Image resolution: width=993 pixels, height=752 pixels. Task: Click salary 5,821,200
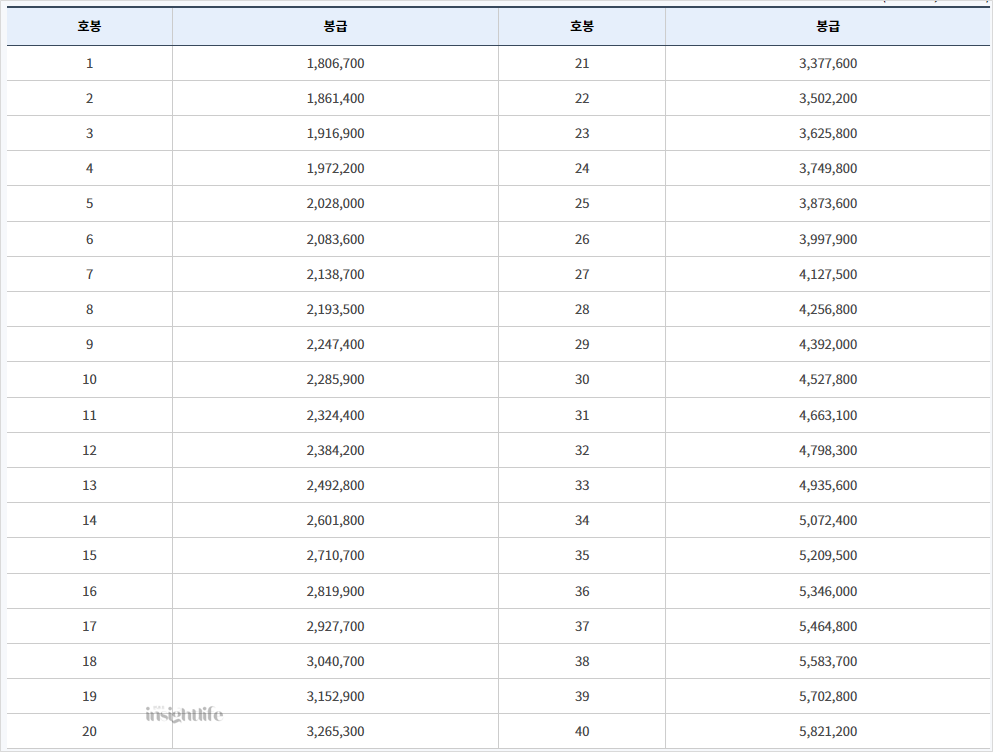[828, 731]
